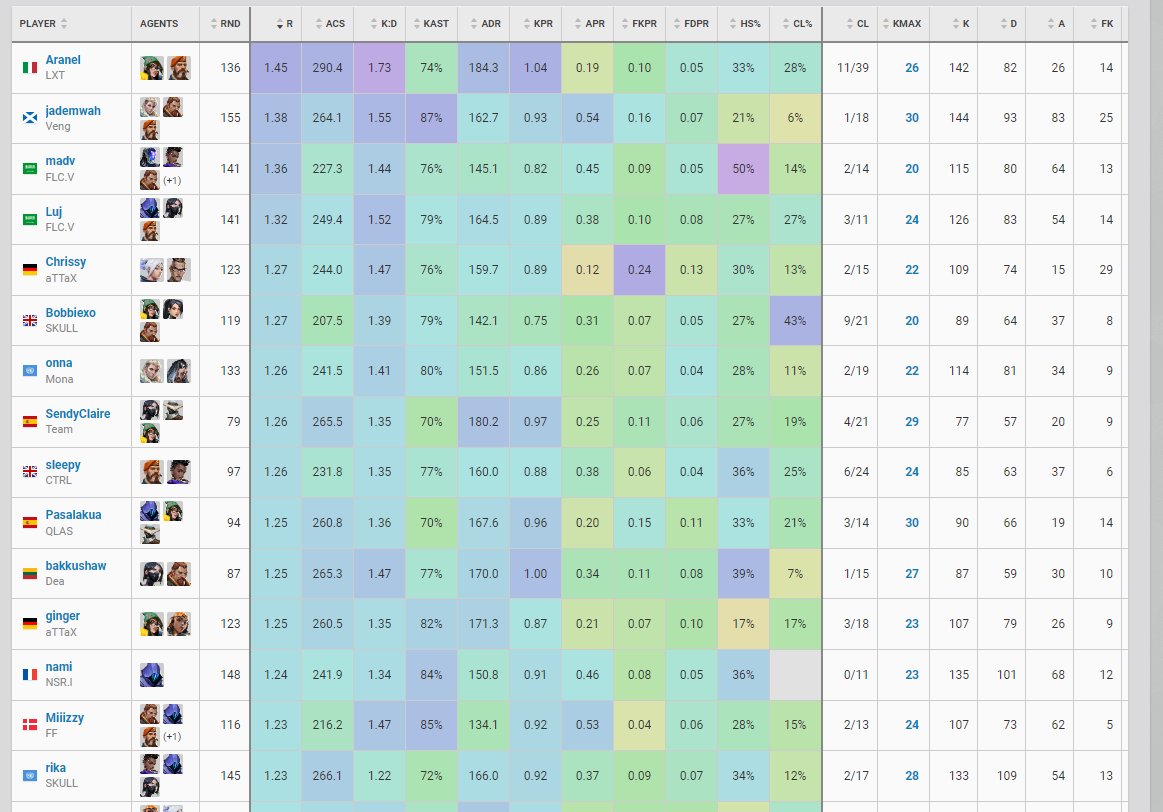Click Skye agent icon in Aranel's row
The image size is (1163, 812).
[x=151, y=67]
